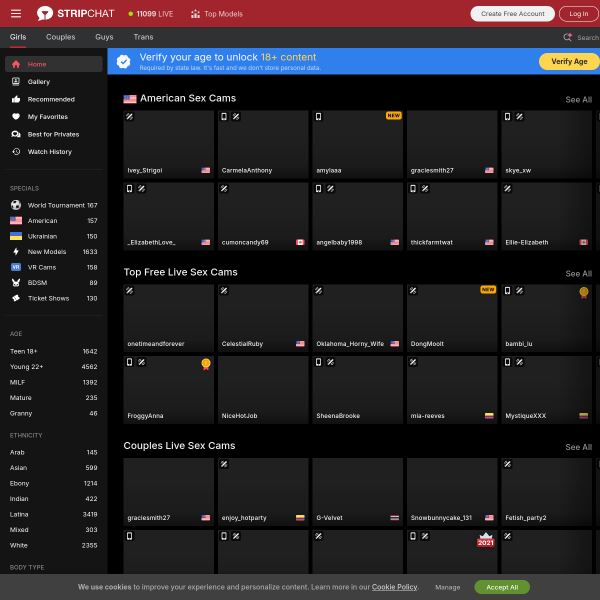
Task: Click the Stripchat logo
Action: point(75,14)
